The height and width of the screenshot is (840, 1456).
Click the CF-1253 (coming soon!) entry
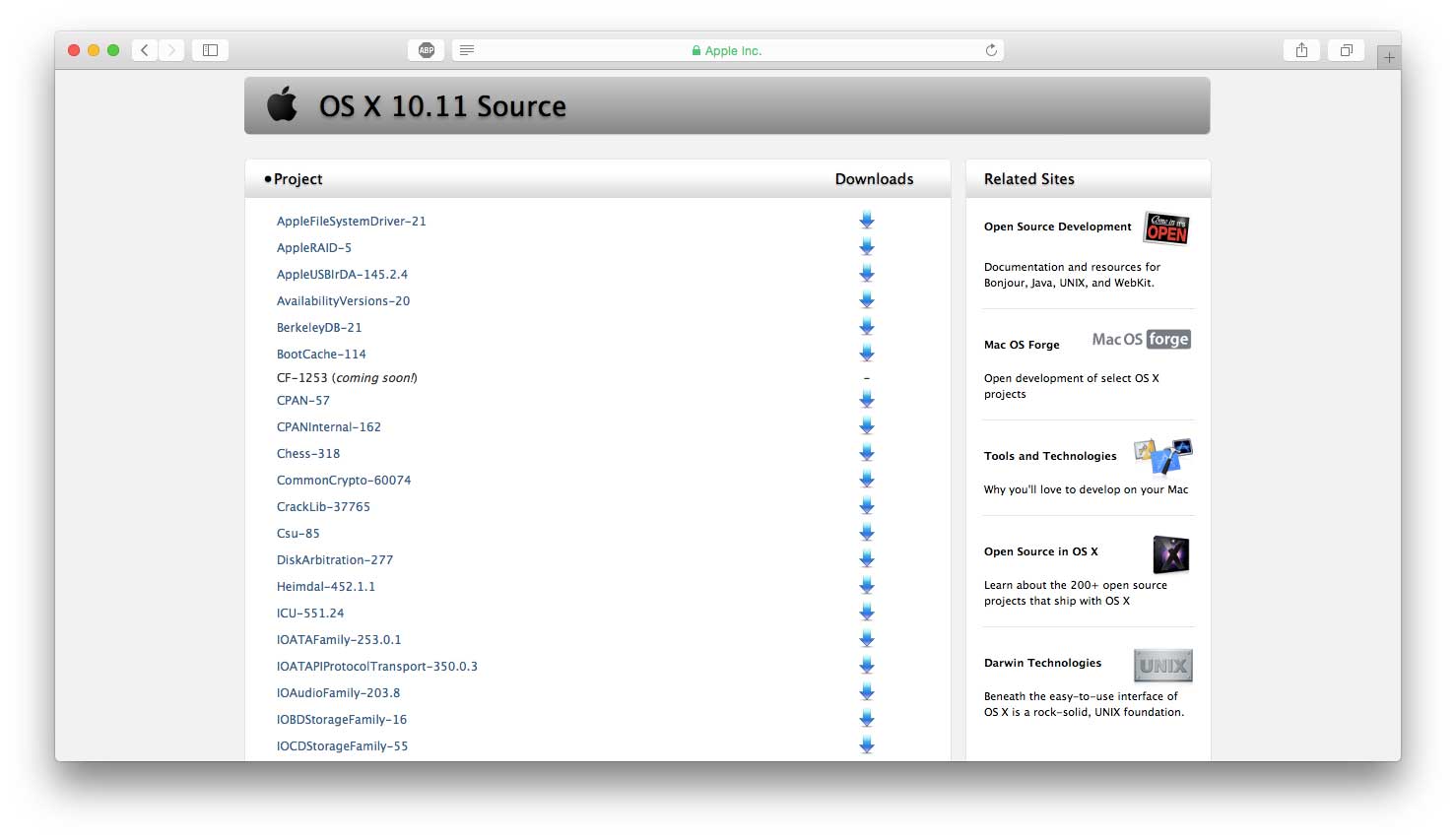(x=347, y=378)
